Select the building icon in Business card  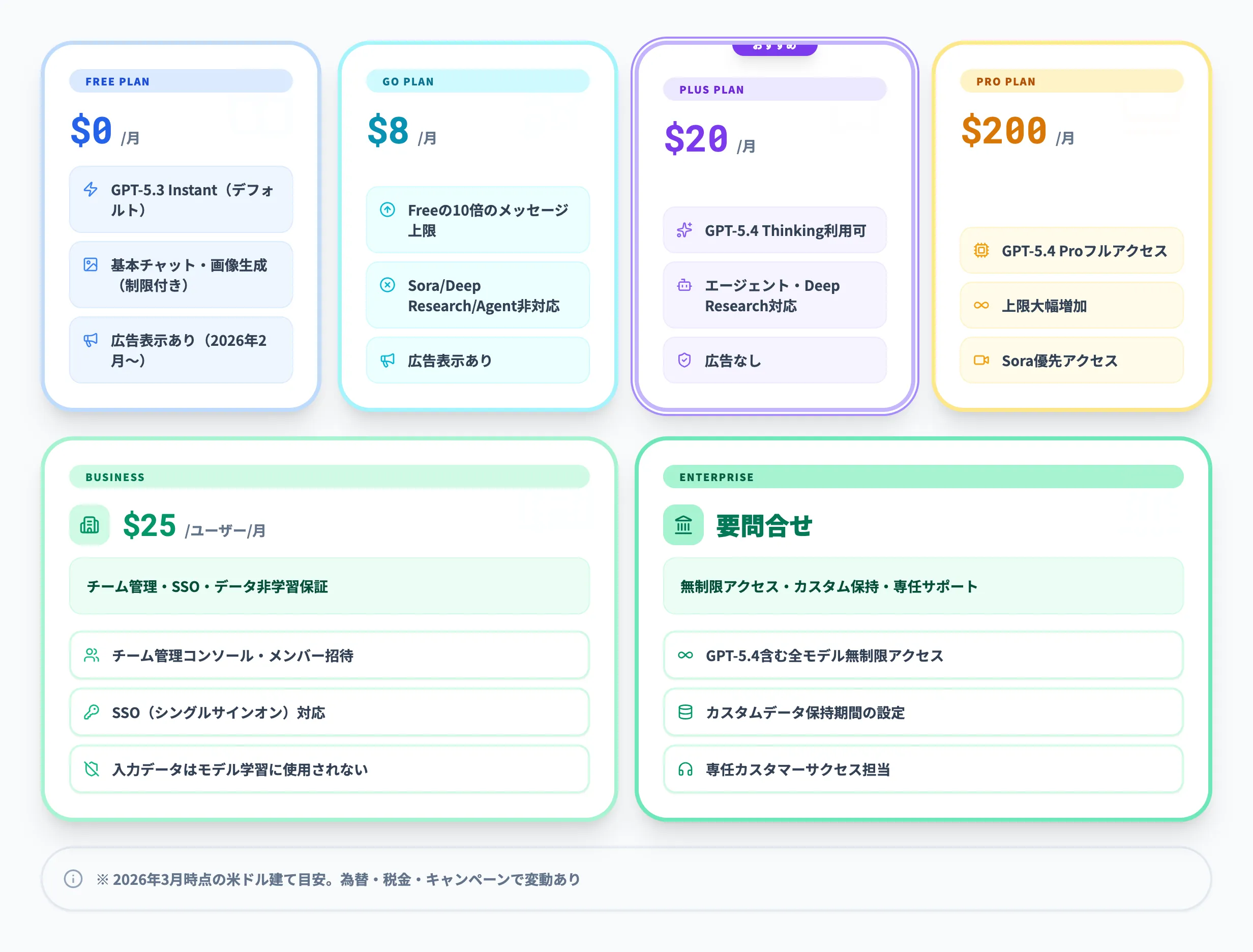pos(89,525)
